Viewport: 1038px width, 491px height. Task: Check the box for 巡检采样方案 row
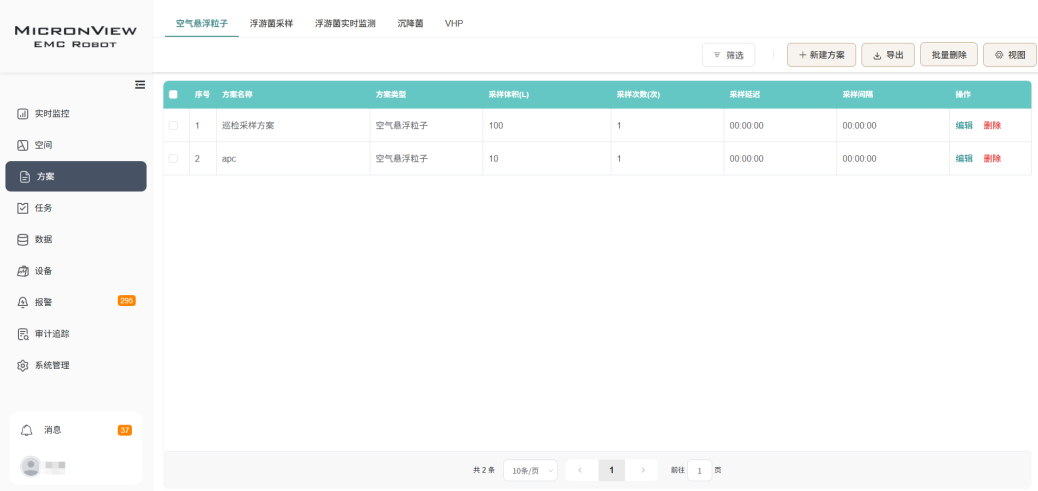173,125
